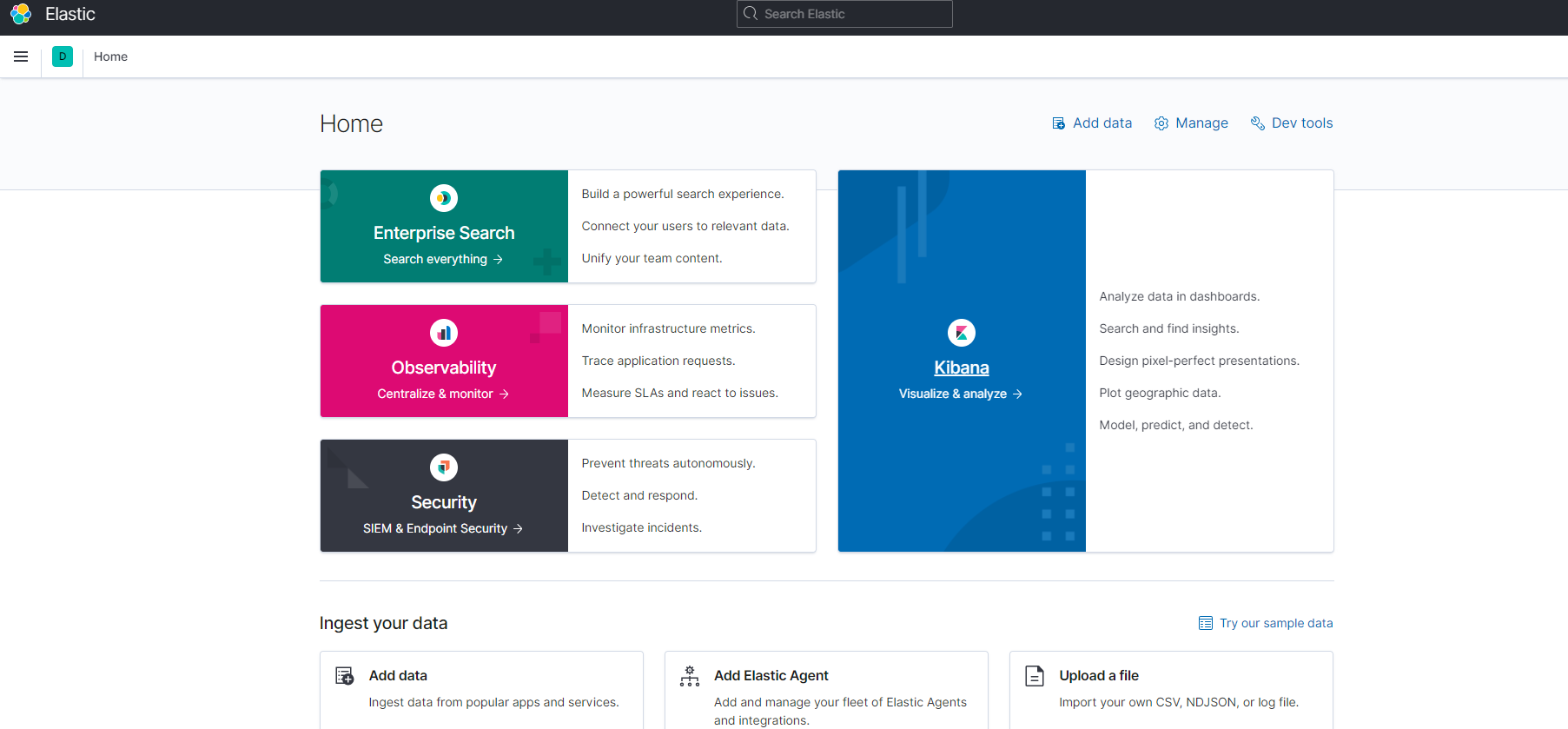This screenshot has width=1568, height=729.
Task: Click the 'Ingest your data' heading
Action: pyautogui.click(x=383, y=623)
